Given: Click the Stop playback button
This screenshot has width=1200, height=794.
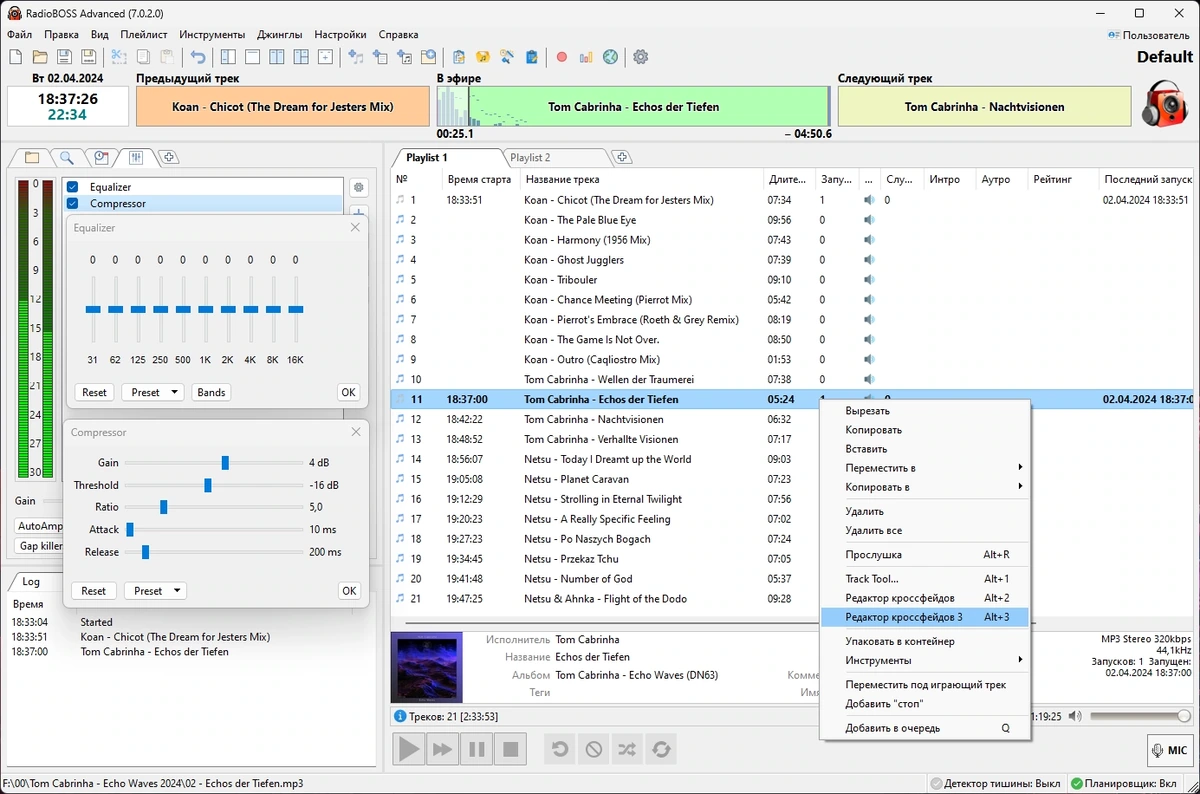Looking at the screenshot, I should point(510,748).
